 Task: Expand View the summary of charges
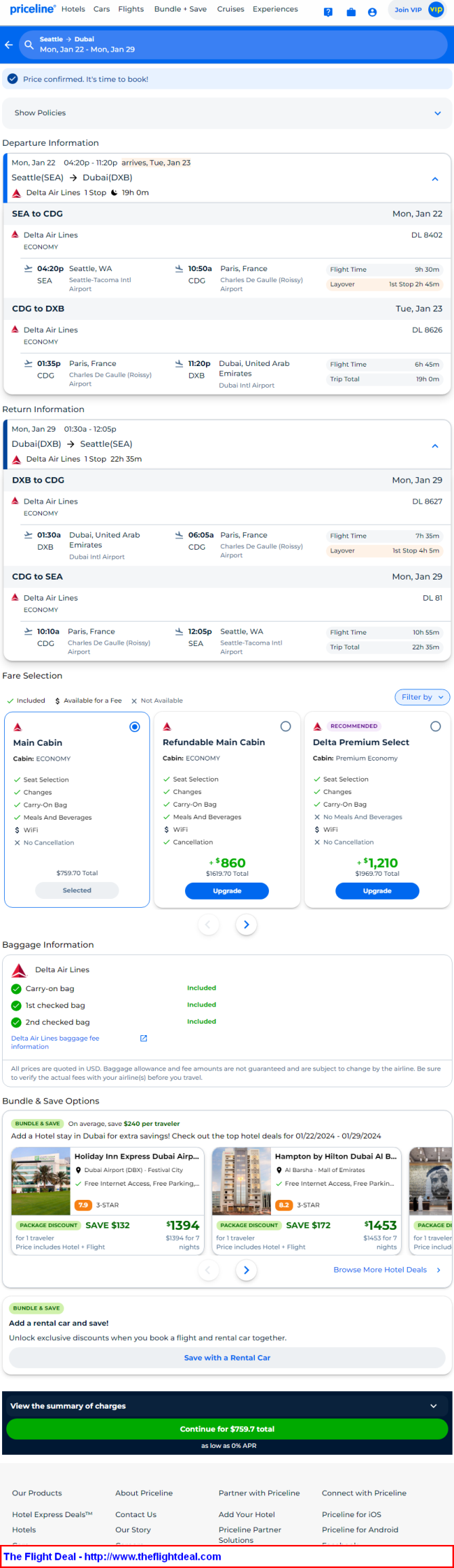click(x=227, y=1406)
